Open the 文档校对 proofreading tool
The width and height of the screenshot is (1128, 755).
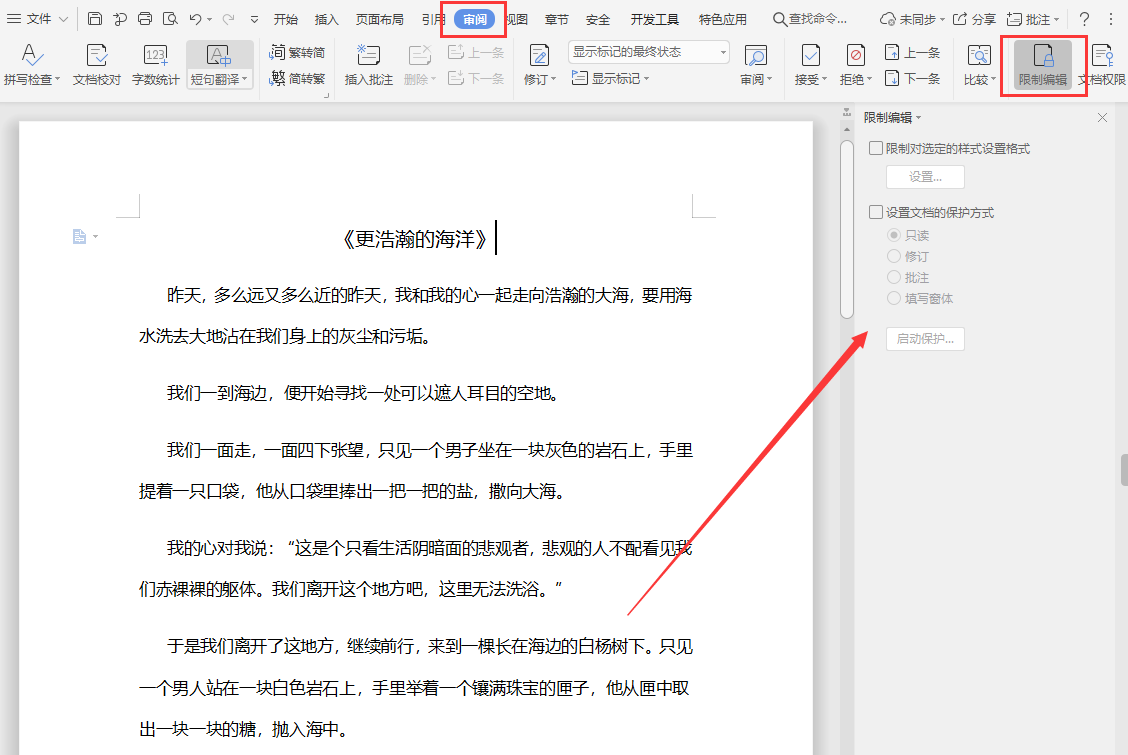click(x=95, y=63)
